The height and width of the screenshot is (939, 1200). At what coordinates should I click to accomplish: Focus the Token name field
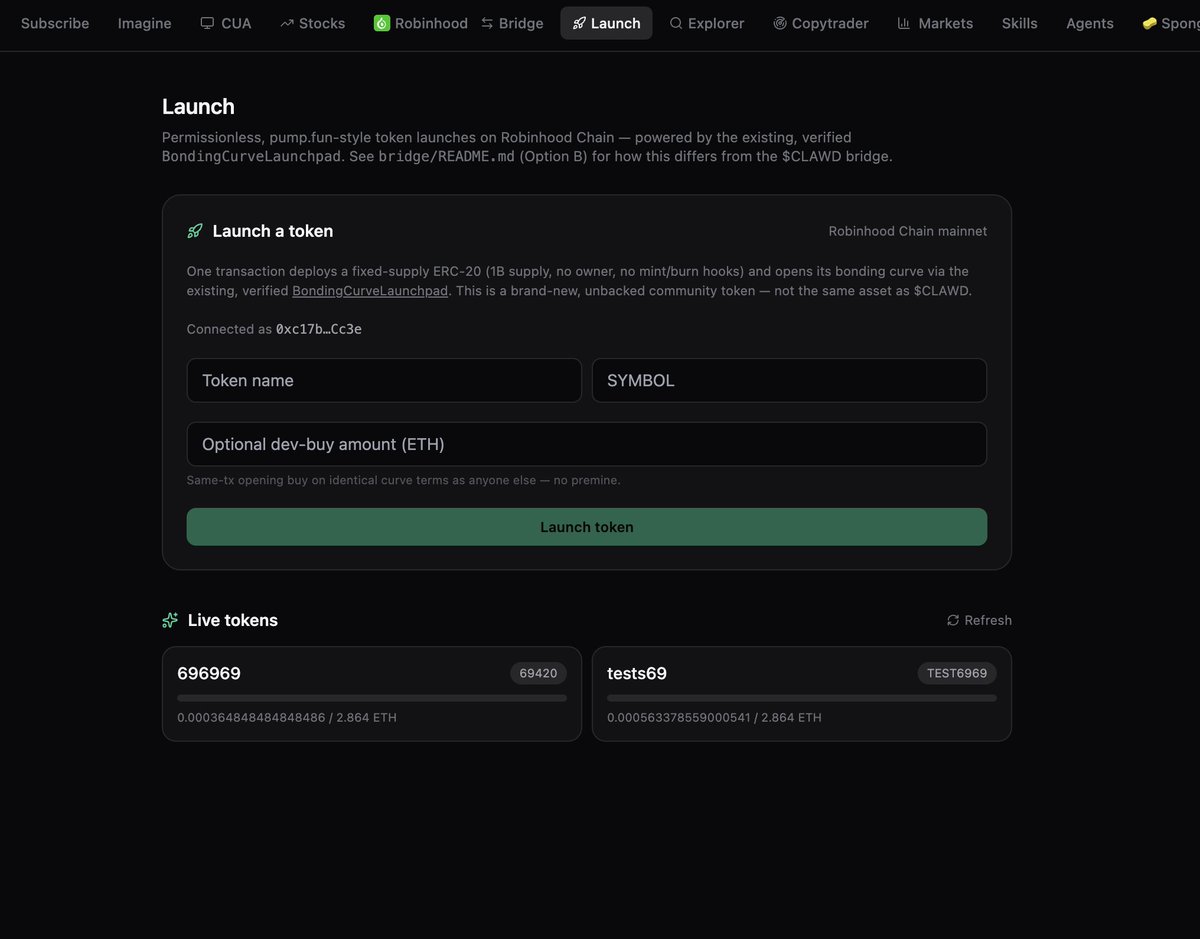[x=384, y=380]
